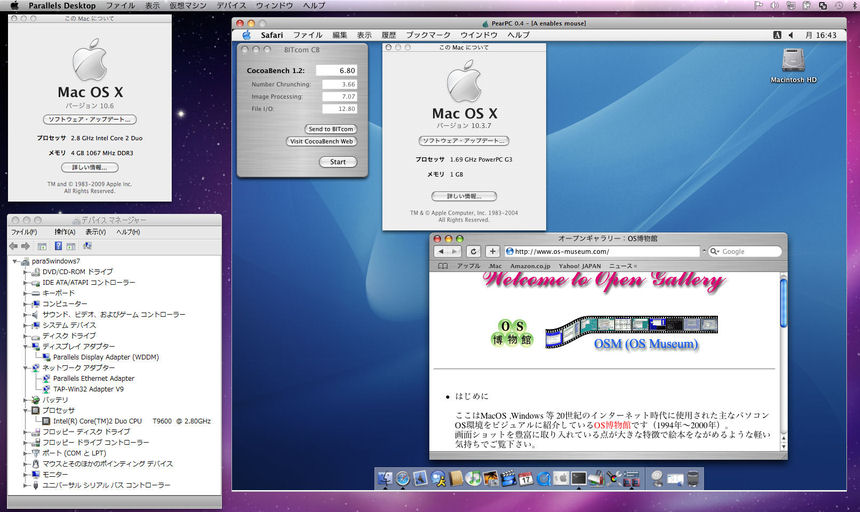Open System Preferences in the dock
The width and height of the screenshot is (860, 512).
coord(561,478)
